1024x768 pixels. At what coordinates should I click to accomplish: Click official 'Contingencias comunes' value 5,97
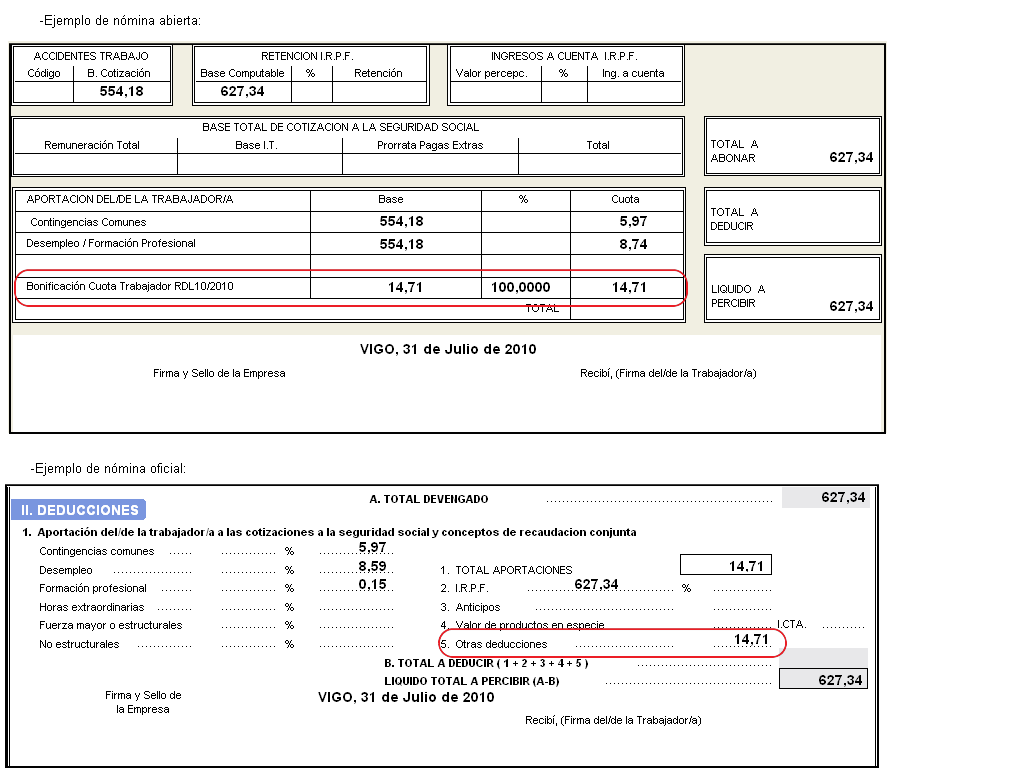(372, 547)
